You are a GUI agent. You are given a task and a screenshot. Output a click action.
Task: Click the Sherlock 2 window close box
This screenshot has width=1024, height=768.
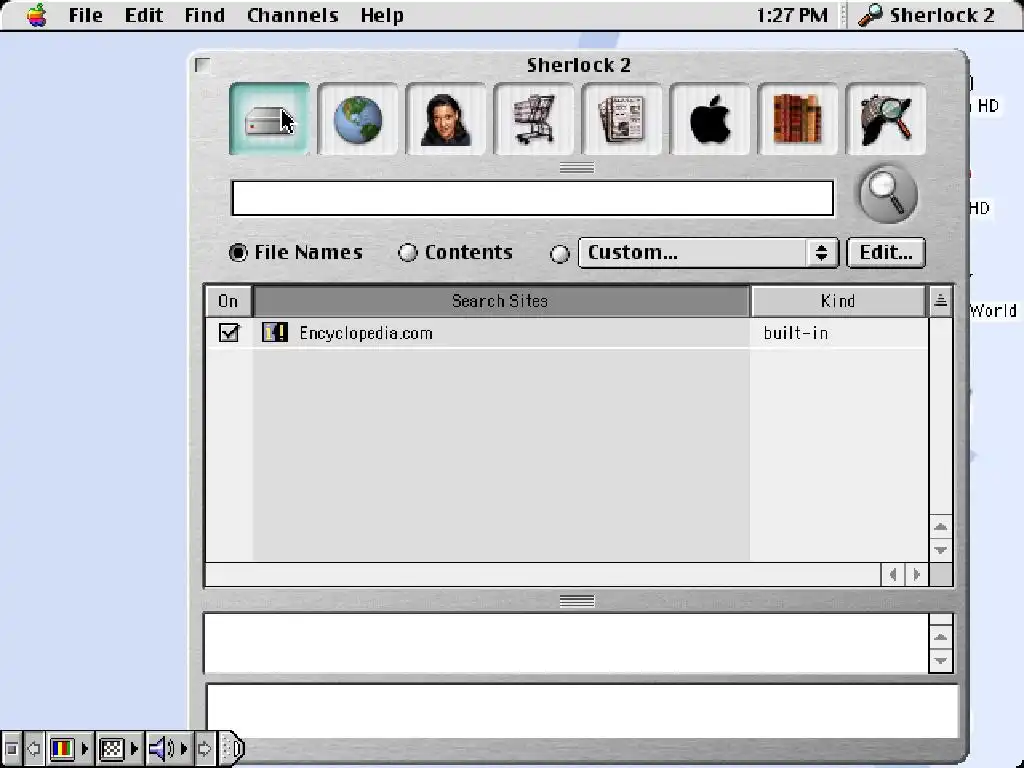coord(202,65)
